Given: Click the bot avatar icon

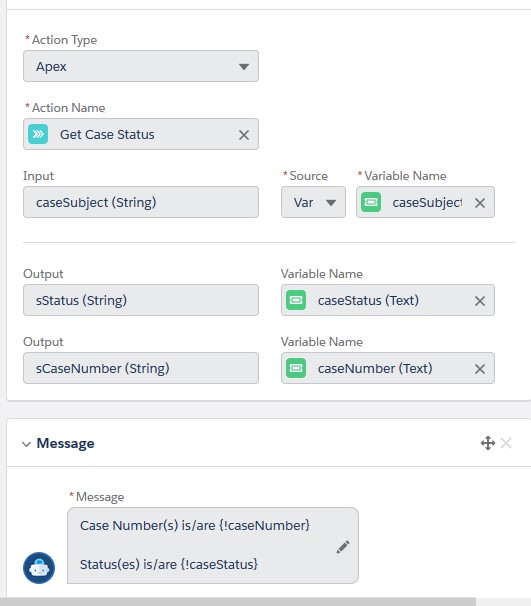Looking at the screenshot, I should coord(39,568).
